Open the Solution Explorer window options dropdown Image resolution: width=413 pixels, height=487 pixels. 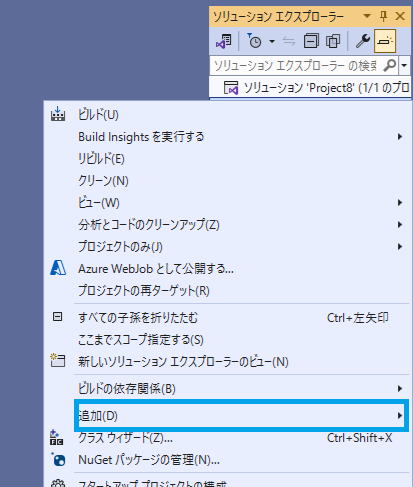[x=367, y=16]
